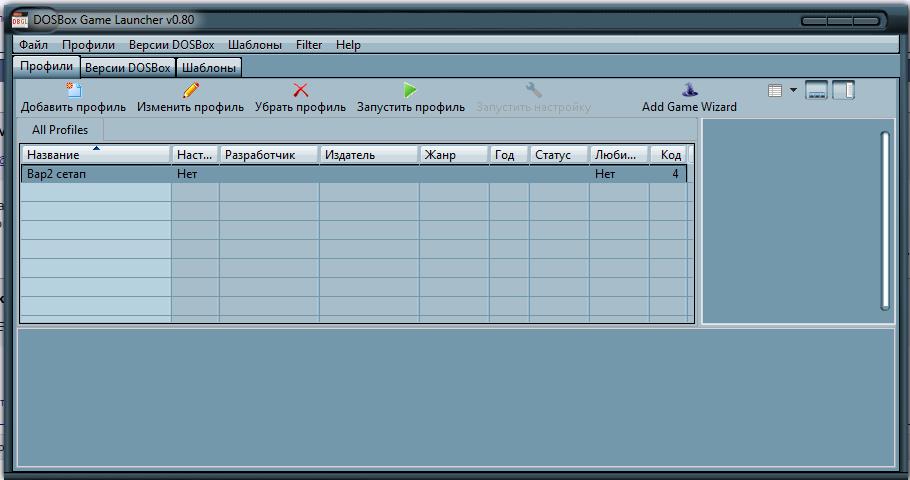Viewport: 910px width, 480px height.
Task: Open the Версии DOSBox menu
Action: [x=172, y=45]
